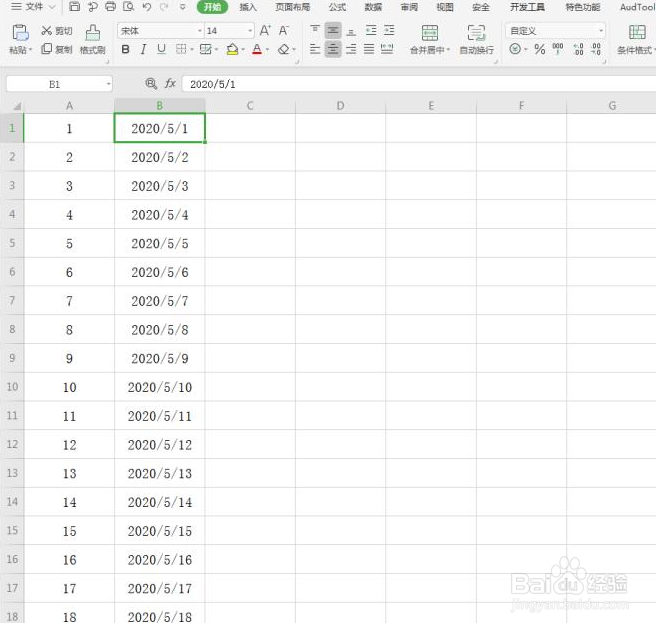Apply thousands separator format

tap(558, 49)
